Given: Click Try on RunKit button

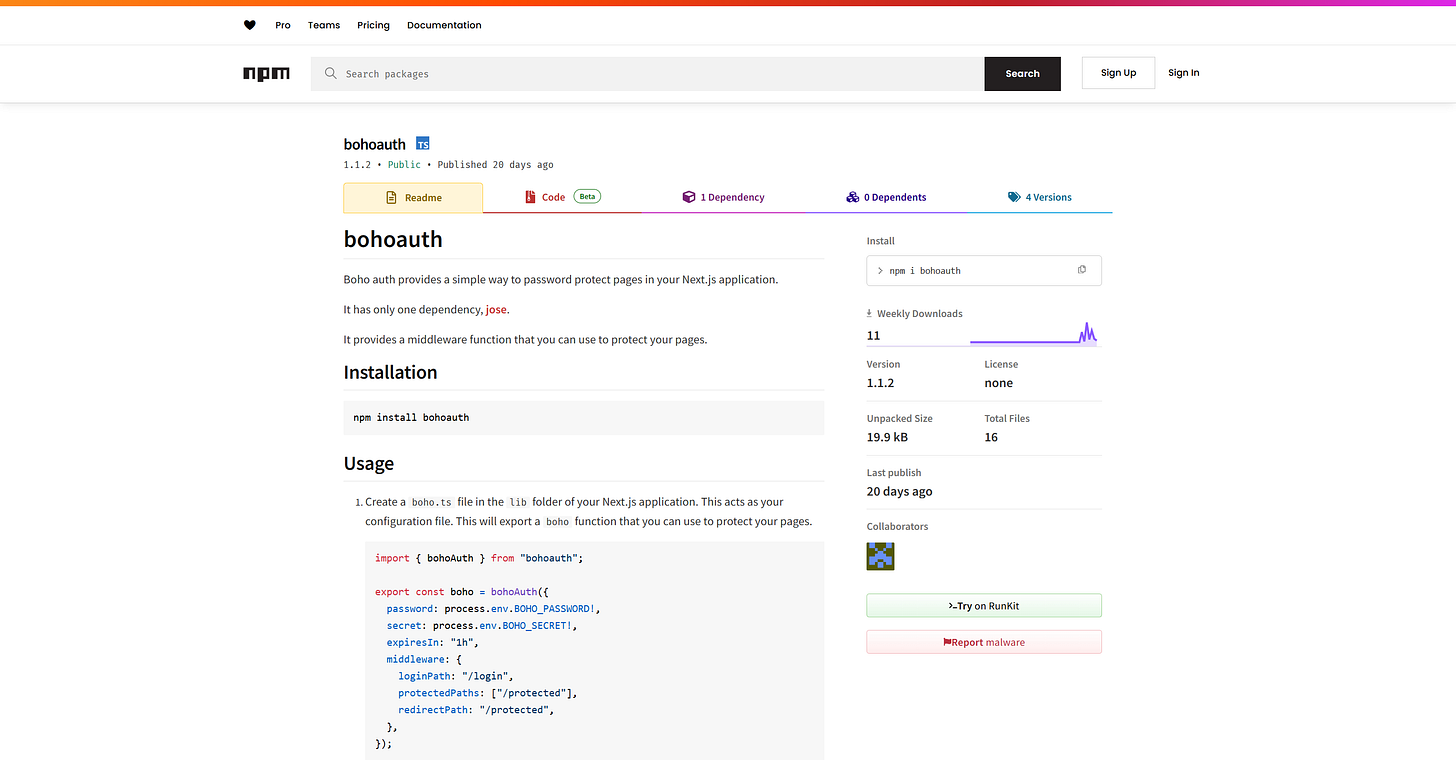Looking at the screenshot, I should pos(984,606).
